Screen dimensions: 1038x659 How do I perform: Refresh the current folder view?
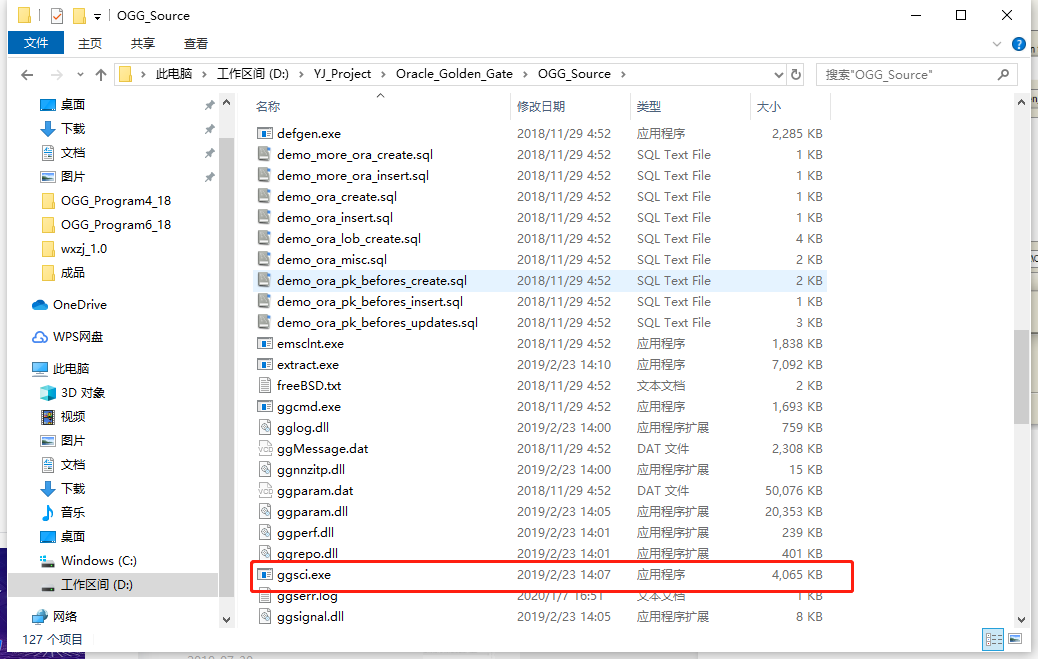click(x=796, y=74)
